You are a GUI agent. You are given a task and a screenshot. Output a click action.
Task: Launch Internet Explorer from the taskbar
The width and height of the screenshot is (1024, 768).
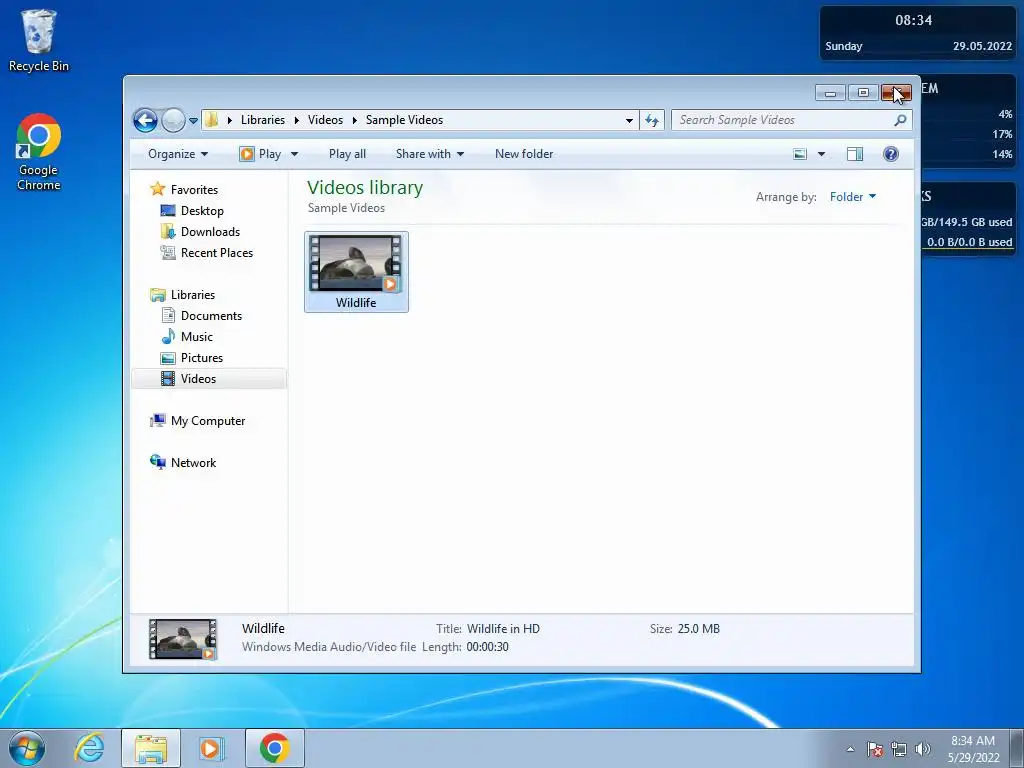[89, 748]
